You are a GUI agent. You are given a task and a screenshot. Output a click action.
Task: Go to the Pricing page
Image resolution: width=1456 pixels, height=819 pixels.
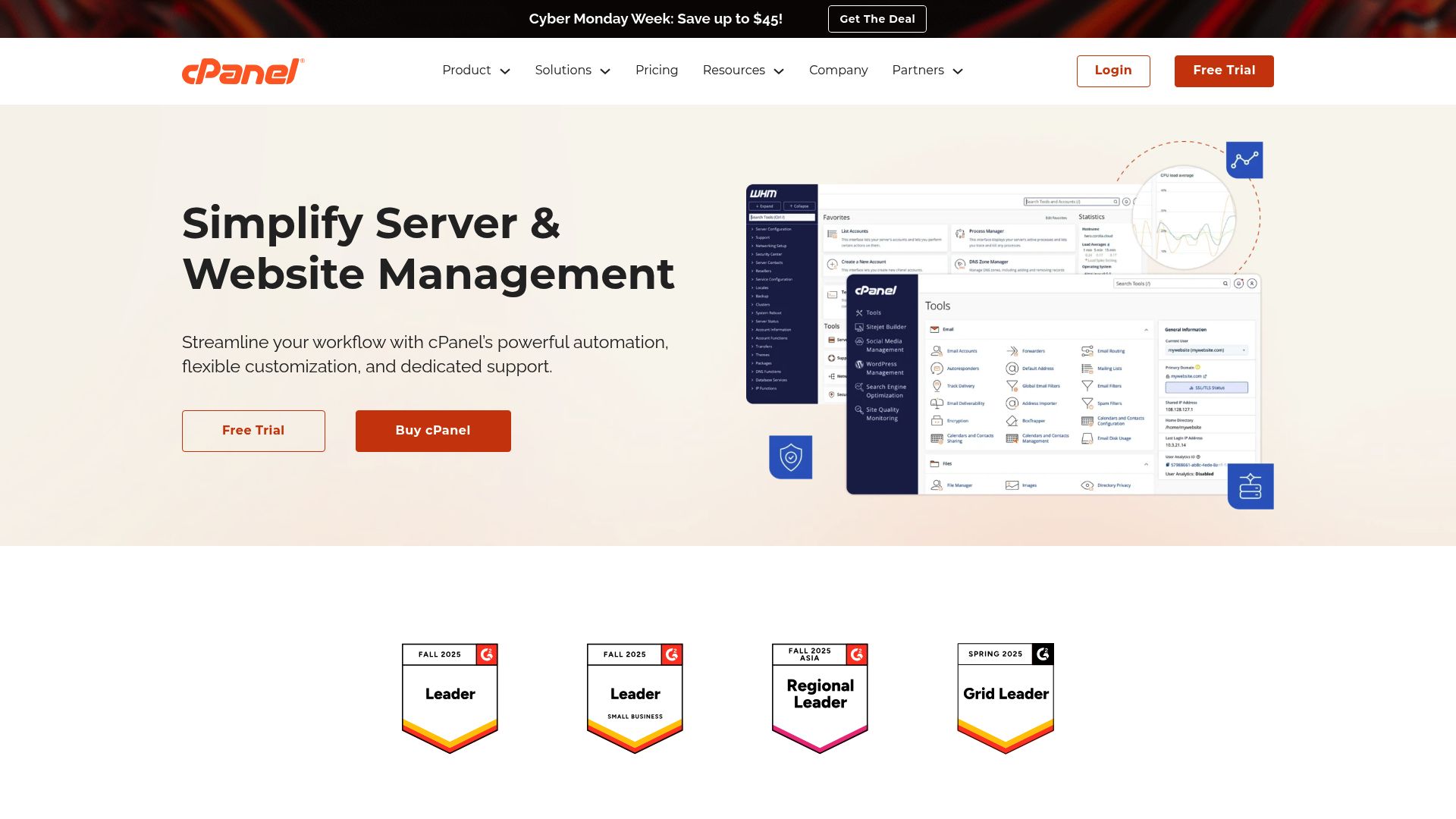point(657,71)
